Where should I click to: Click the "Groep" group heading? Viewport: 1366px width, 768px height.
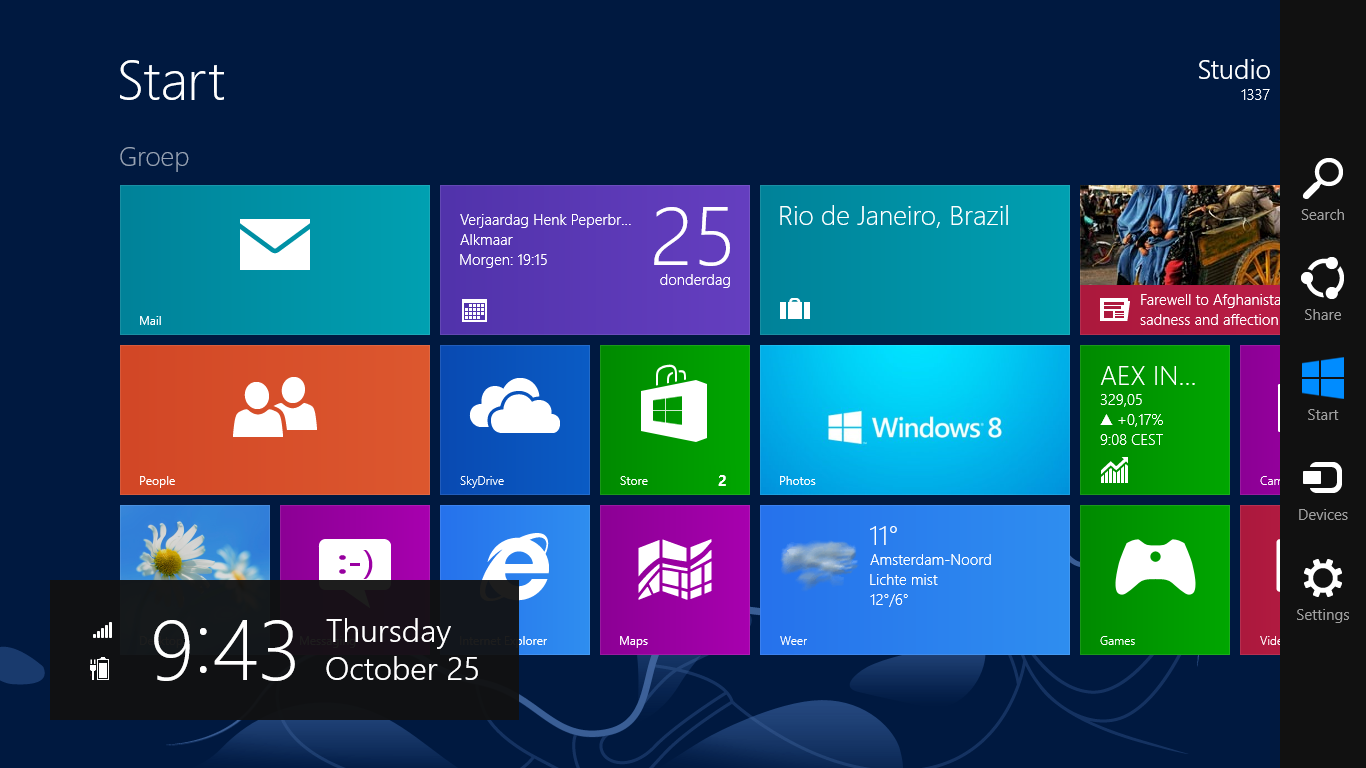154,158
